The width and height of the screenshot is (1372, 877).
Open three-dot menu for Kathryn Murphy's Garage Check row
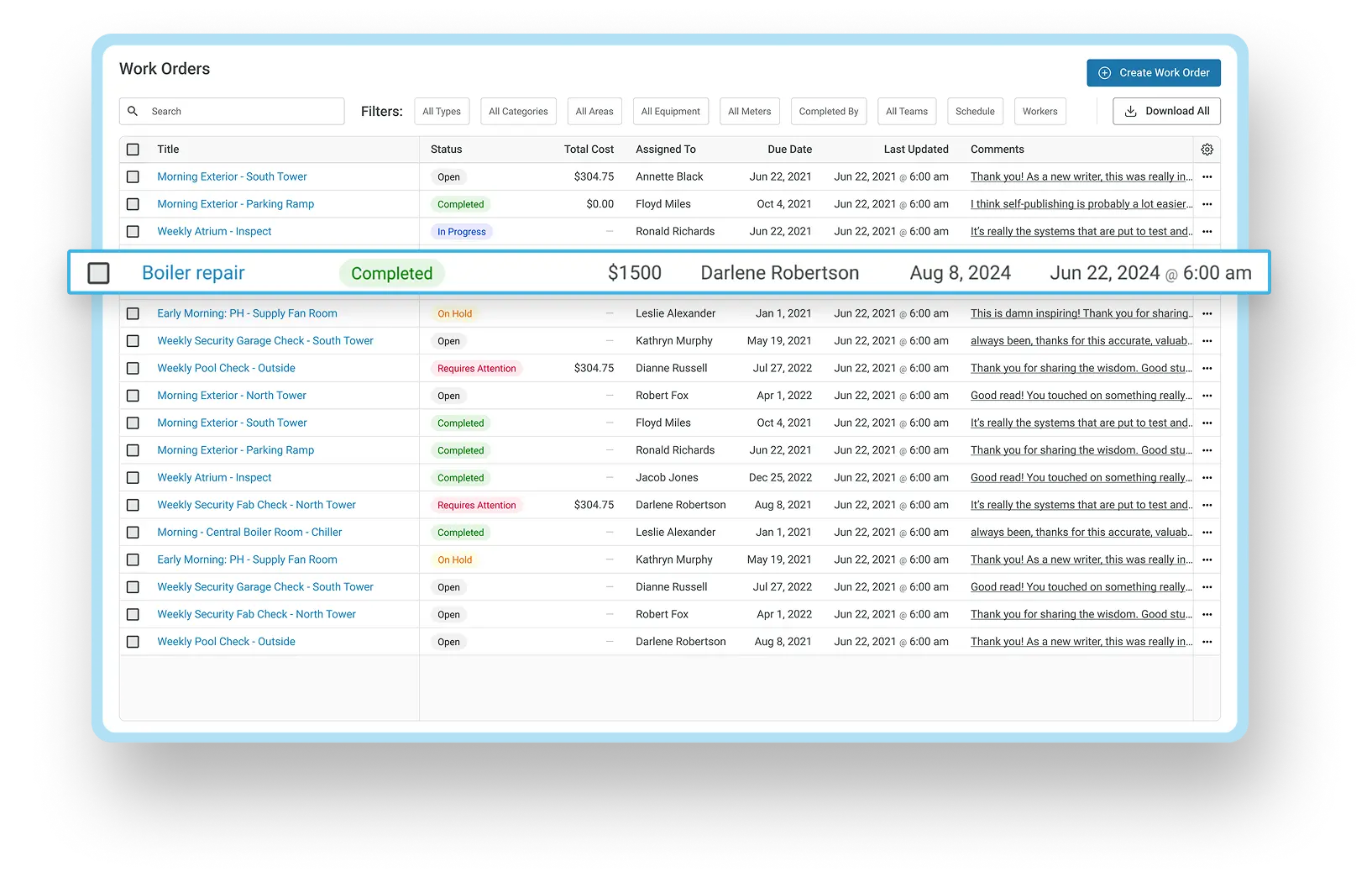click(x=1207, y=341)
